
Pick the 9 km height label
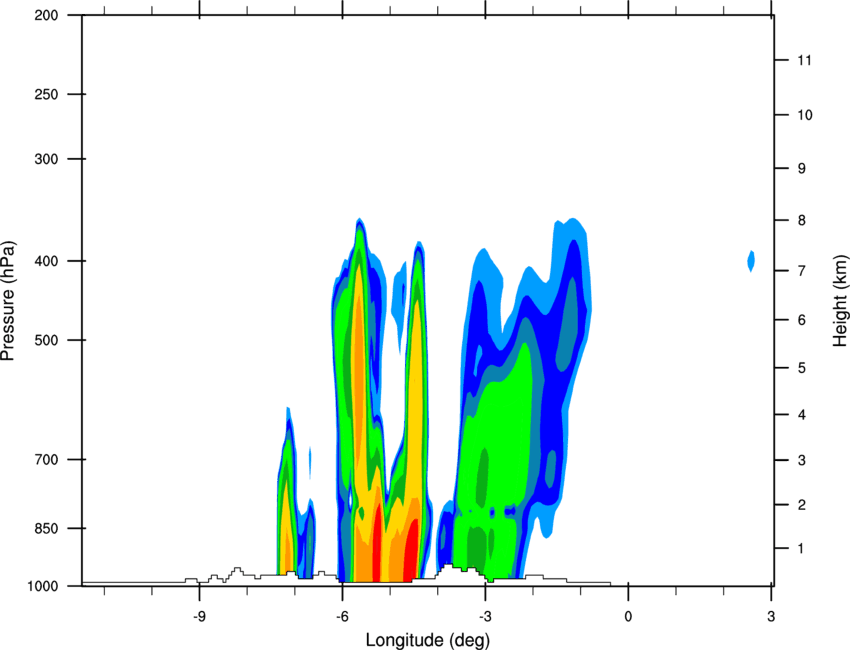pos(802,169)
